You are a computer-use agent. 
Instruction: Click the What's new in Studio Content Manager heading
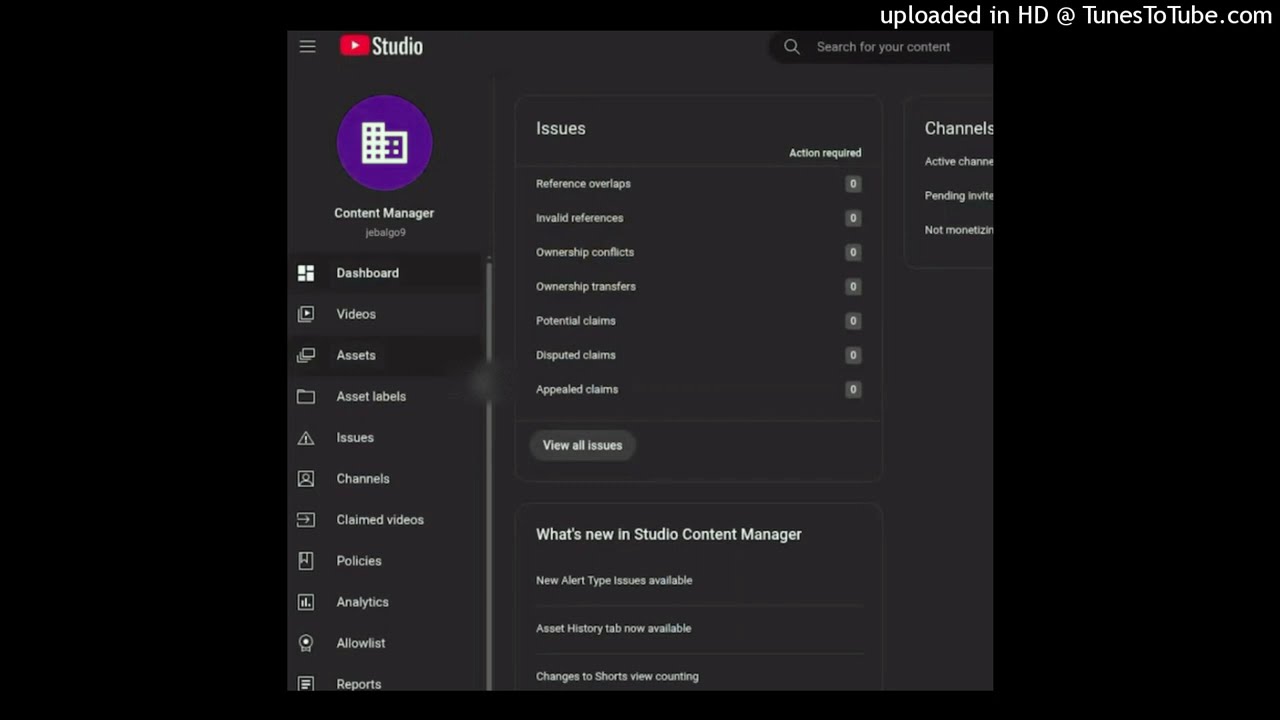tap(669, 534)
